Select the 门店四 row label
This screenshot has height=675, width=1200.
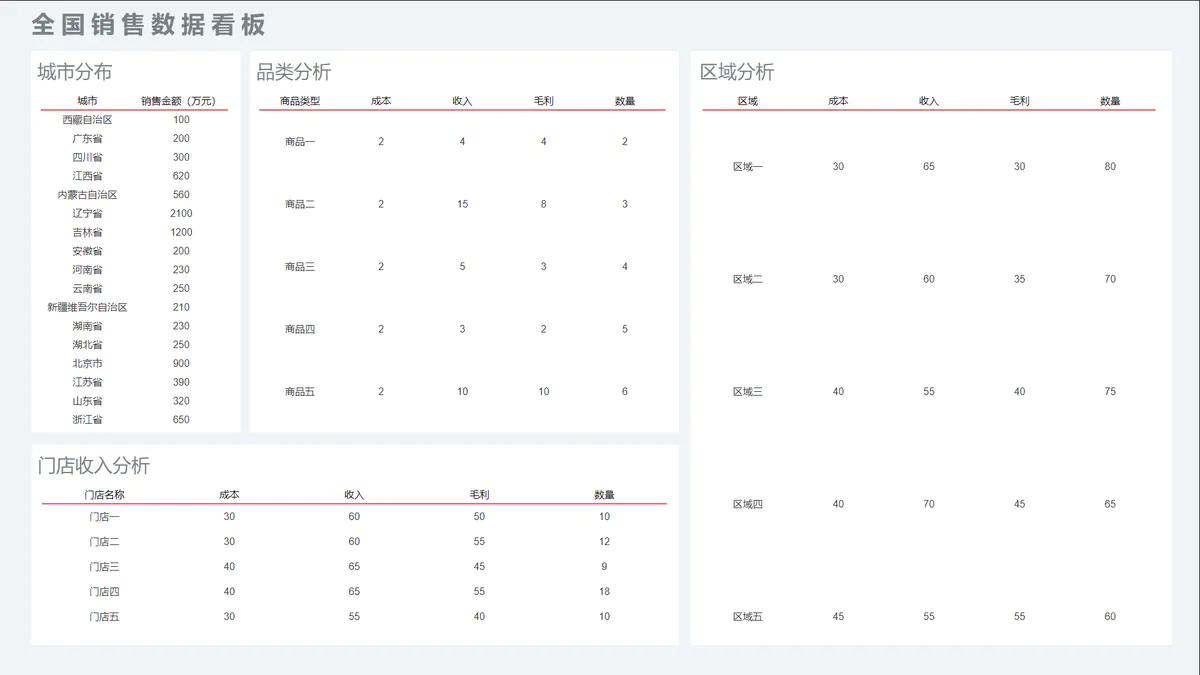(104, 592)
